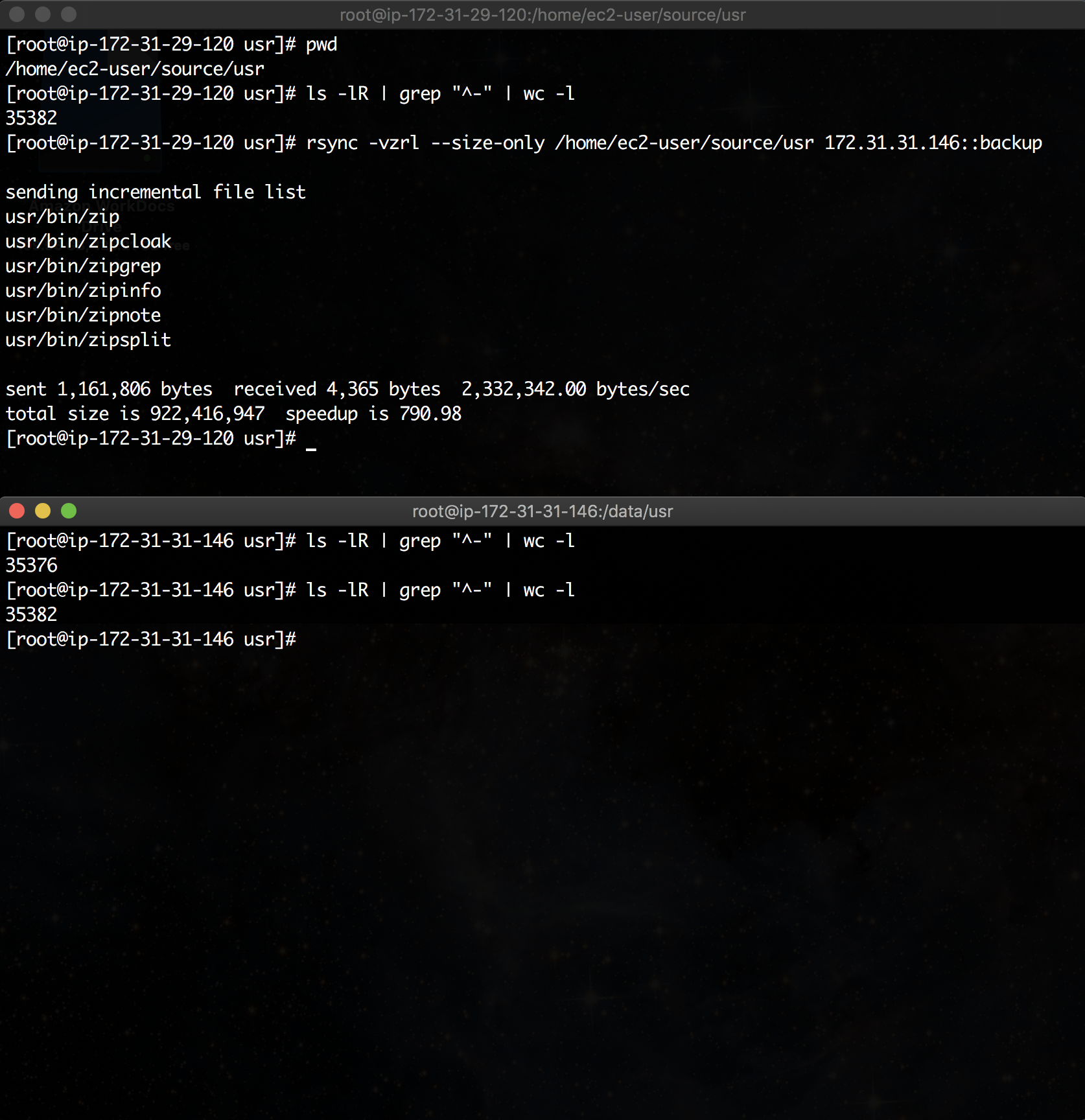Viewport: 1085px width, 1120px height.
Task: Close the inactive ip-172-31-29-120 terminal window
Action: (x=17, y=14)
